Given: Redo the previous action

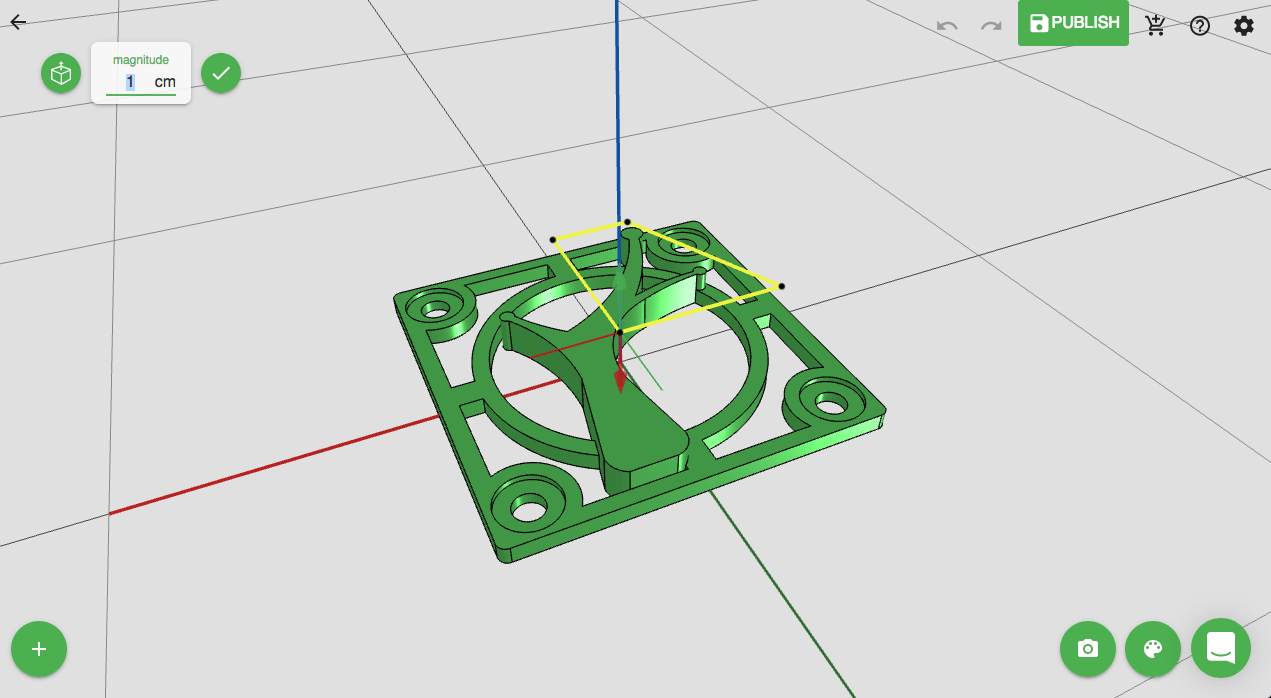Looking at the screenshot, I should pos(991,25).
